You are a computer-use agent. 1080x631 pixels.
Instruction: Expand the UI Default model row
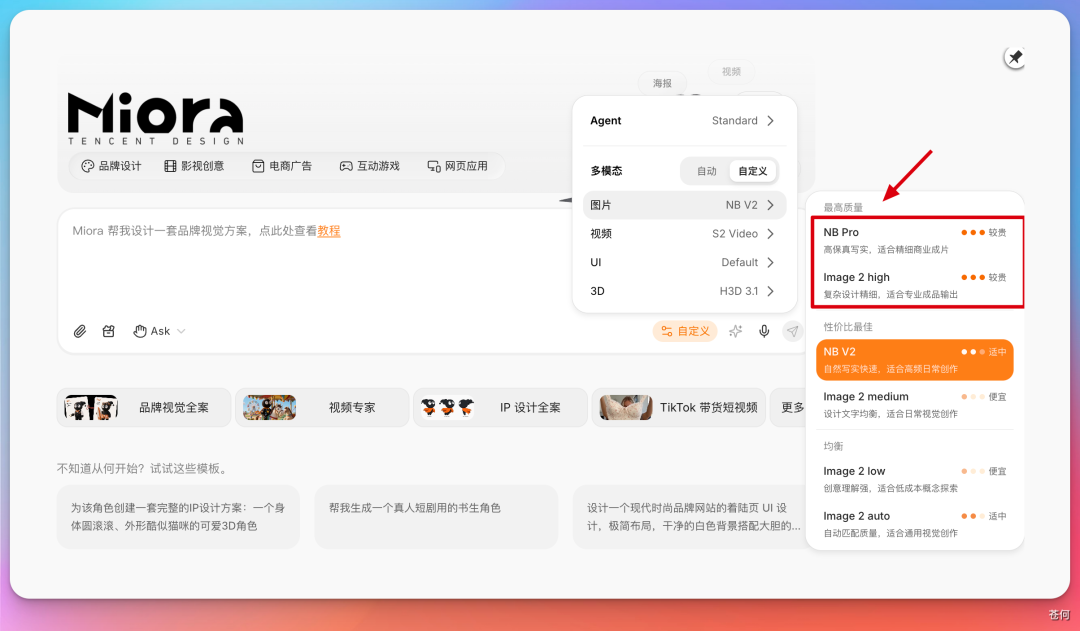pos(685,262)
